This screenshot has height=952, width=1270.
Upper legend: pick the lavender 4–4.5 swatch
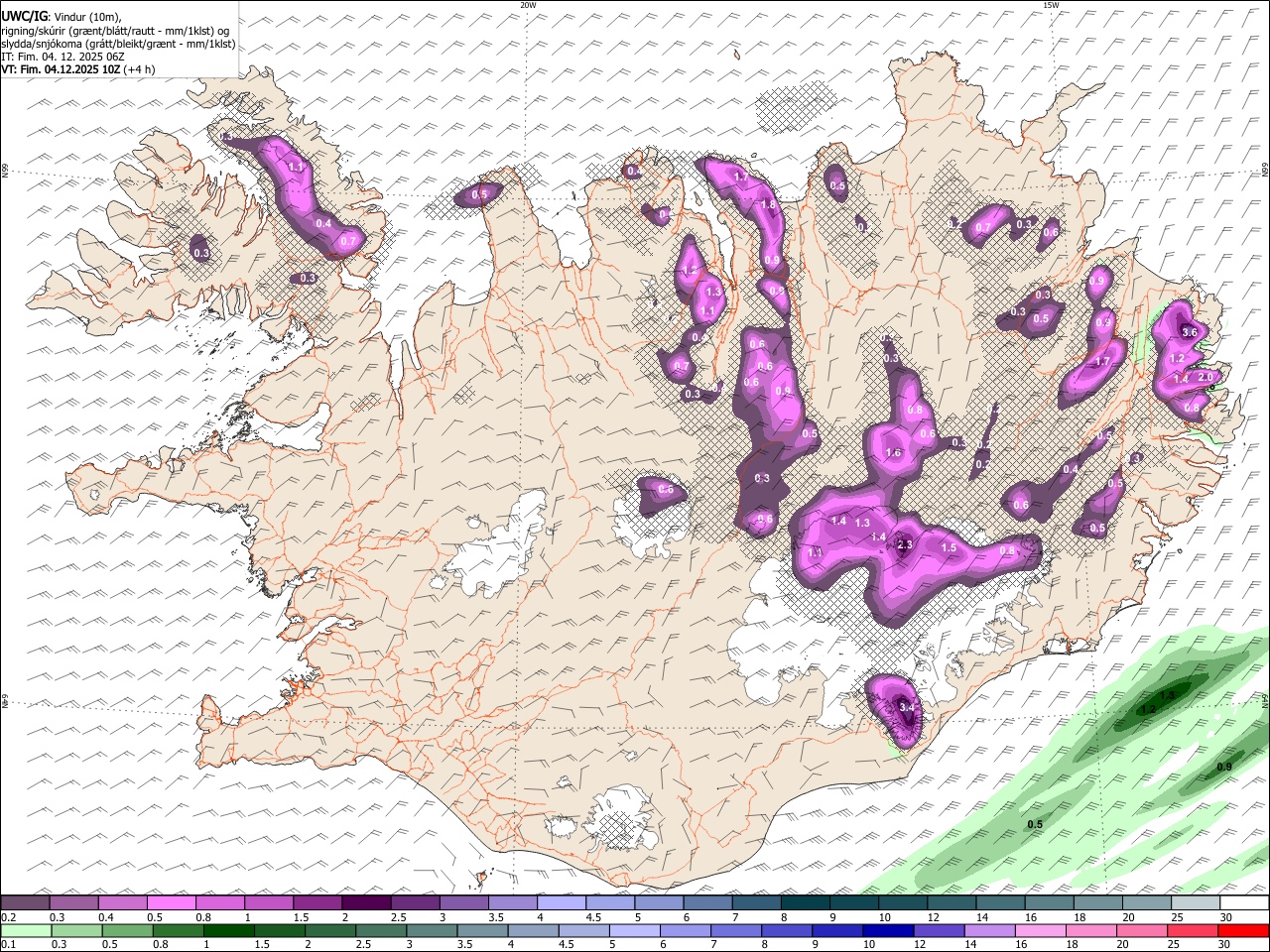pos(561,903)
